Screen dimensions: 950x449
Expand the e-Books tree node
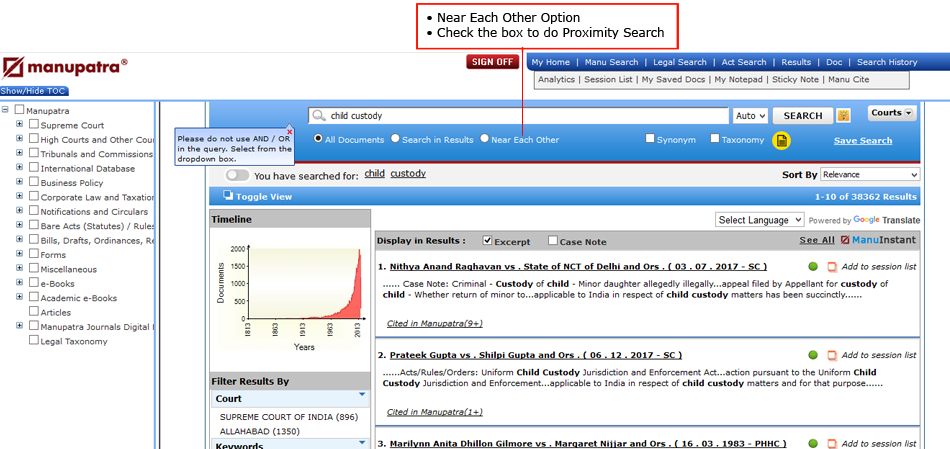click(19, 283)
